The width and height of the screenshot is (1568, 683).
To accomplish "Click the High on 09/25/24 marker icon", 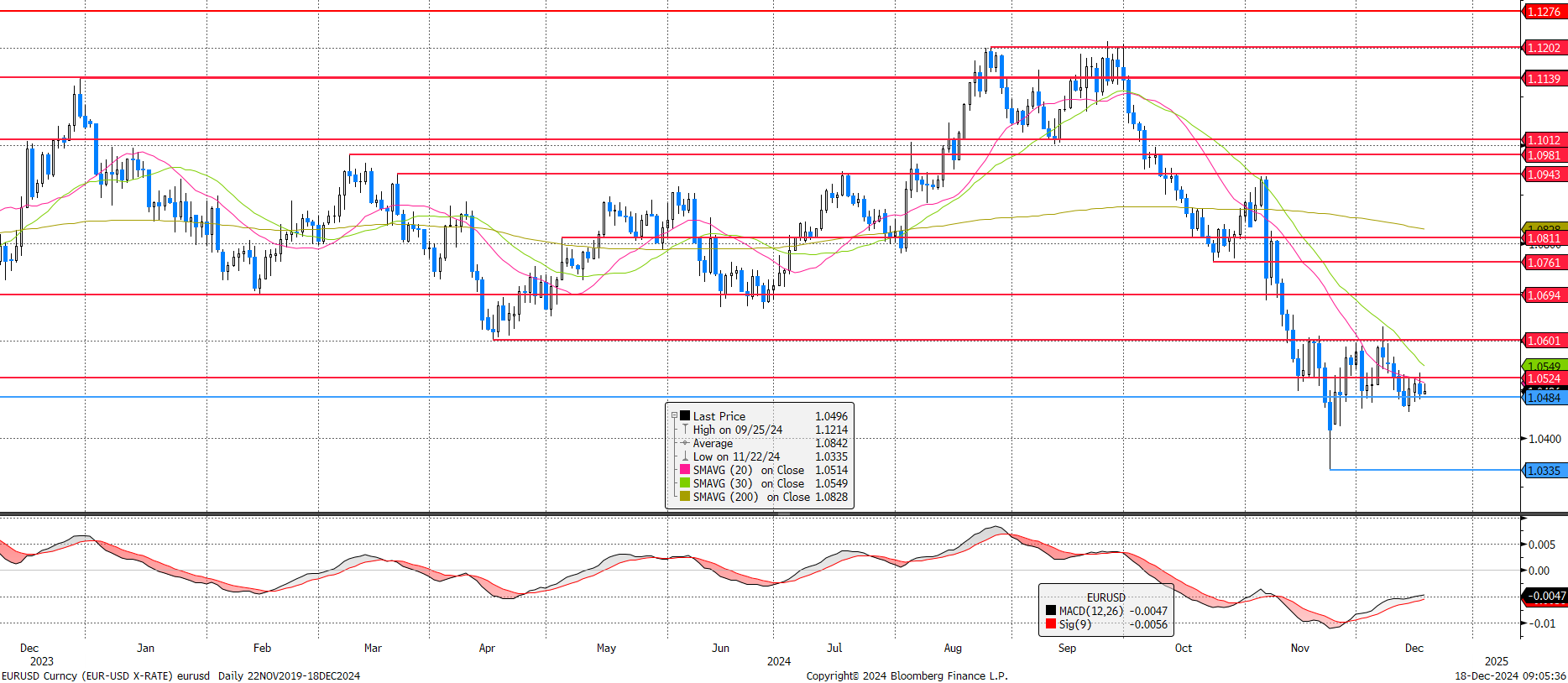I will tap(685, 430).
